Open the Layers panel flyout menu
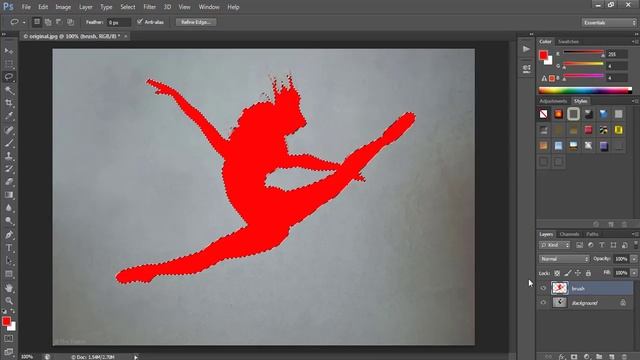Viewport: 640px width, 360px height. pos(634,234)
